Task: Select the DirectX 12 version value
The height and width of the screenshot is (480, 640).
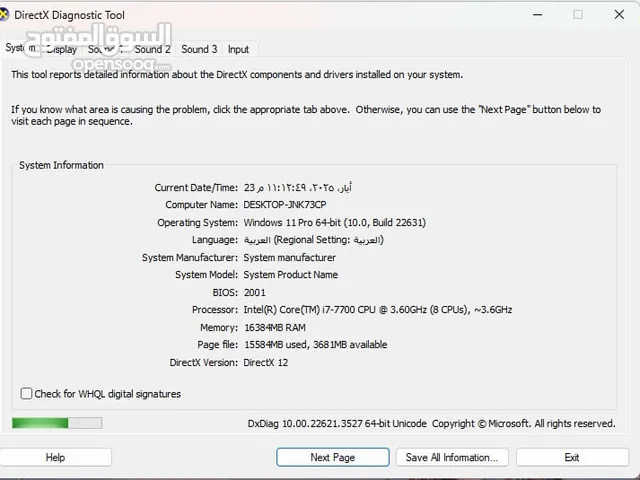Action: tap(266, 362)
